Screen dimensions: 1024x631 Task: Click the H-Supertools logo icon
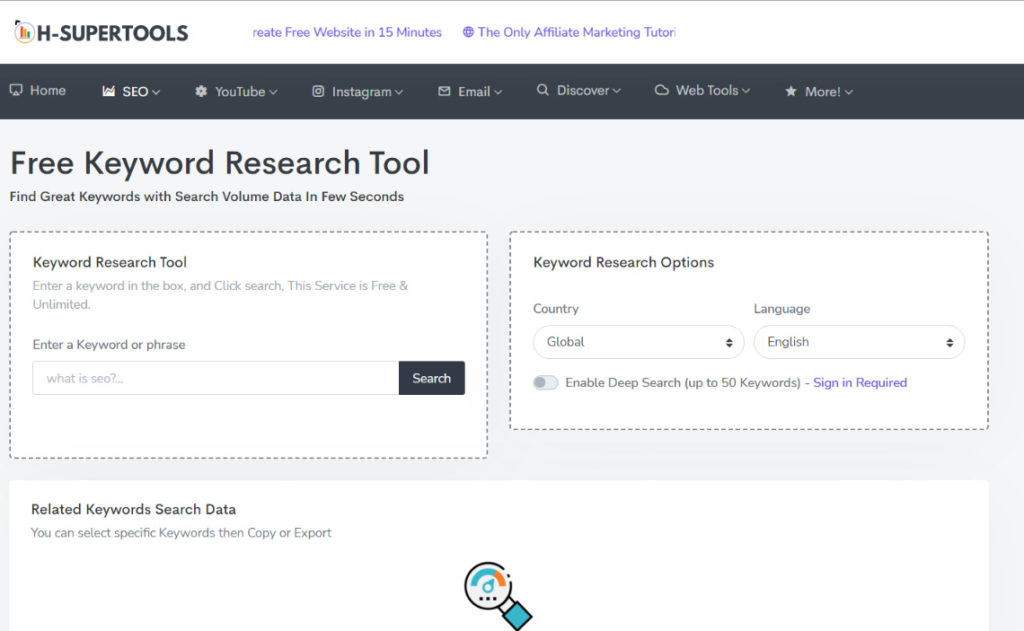tap(24, 32)
